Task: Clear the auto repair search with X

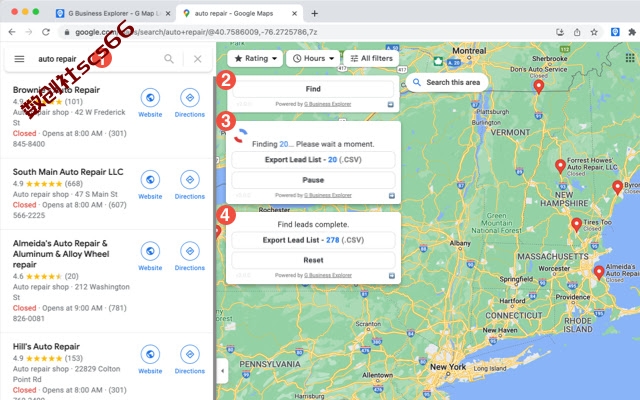Action: [x=198, y=59]
